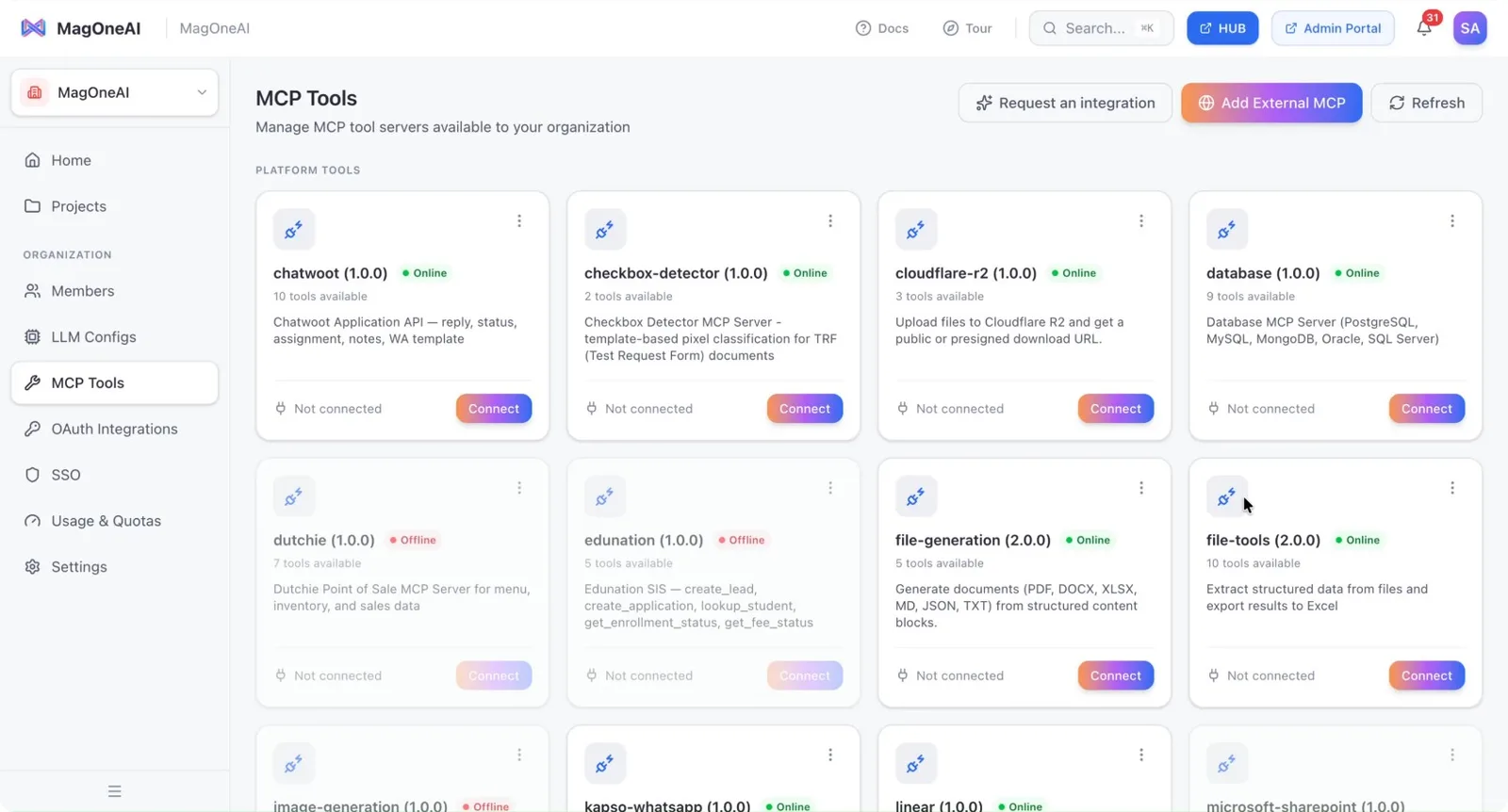
Task: Expand the MagOneAI organization switcher
Action: [115, 92]
